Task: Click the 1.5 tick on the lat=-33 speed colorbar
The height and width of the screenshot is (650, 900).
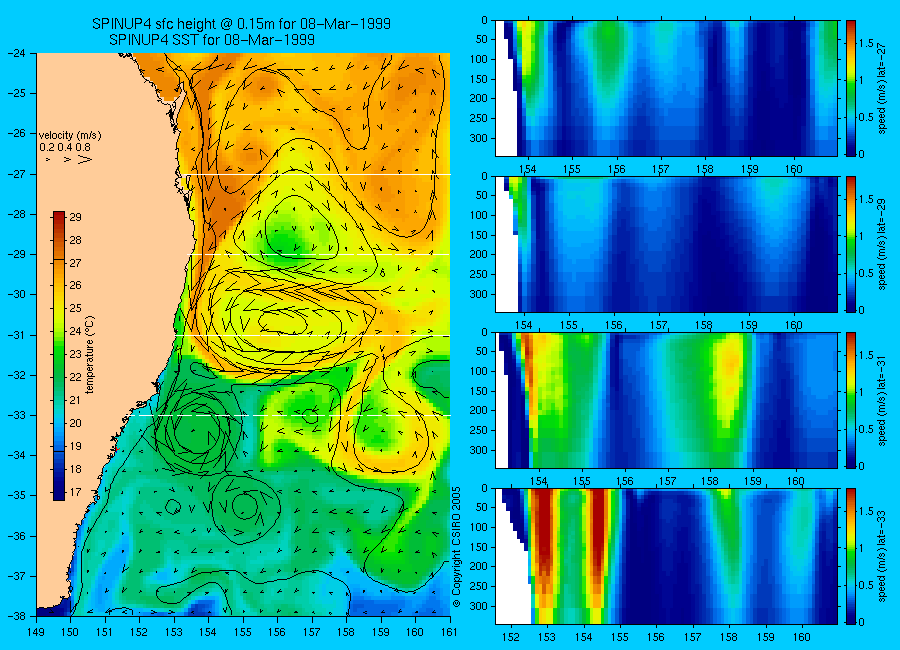Action: (866, 512)
